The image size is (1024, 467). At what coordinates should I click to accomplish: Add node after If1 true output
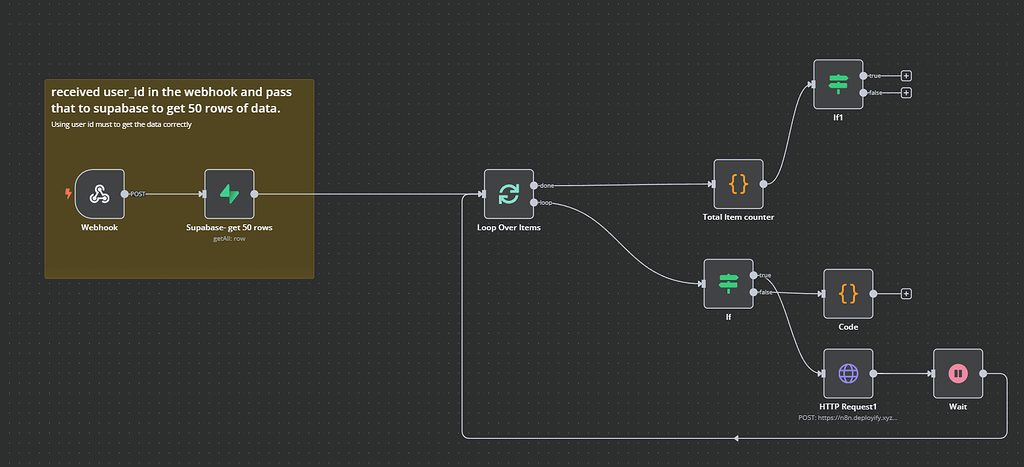[x=906, y=76]
